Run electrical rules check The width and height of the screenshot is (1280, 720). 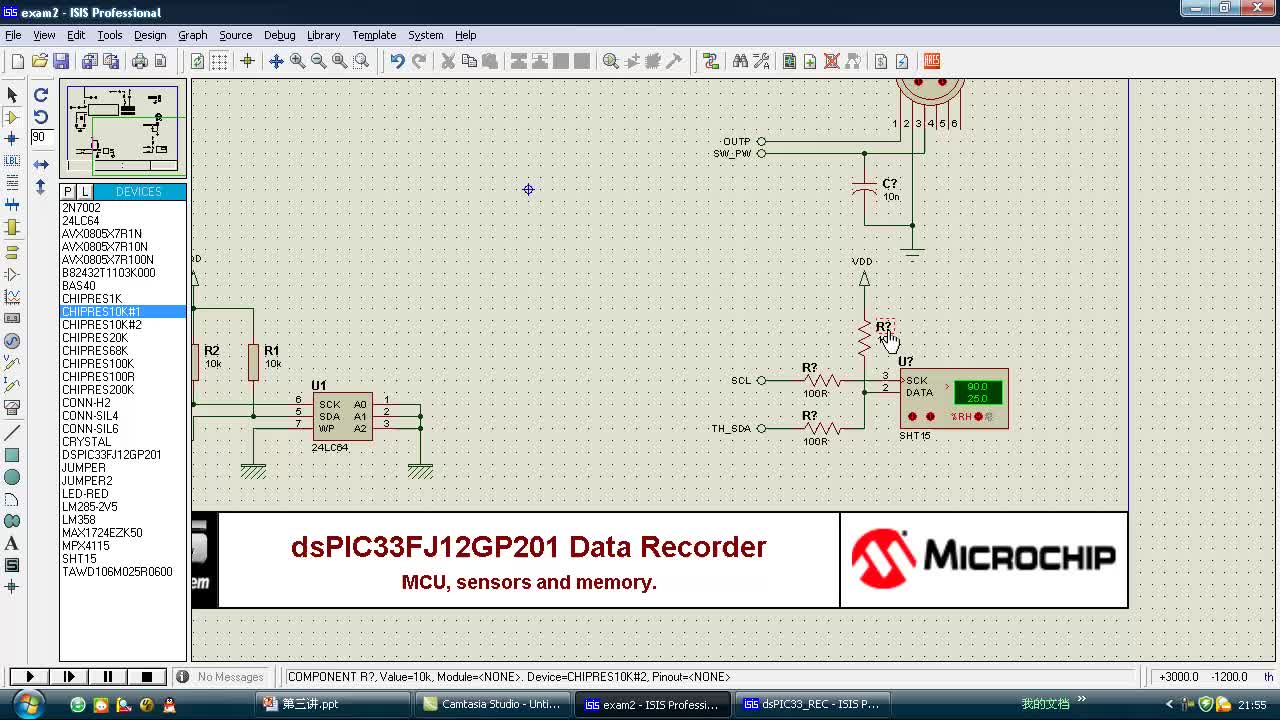pyautogui.click(x=902, y=61)
